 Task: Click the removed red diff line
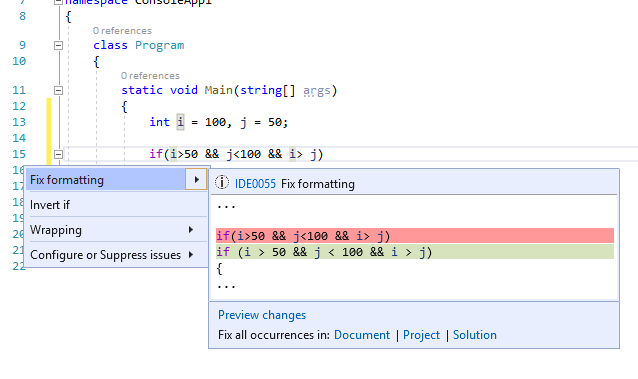415,235
